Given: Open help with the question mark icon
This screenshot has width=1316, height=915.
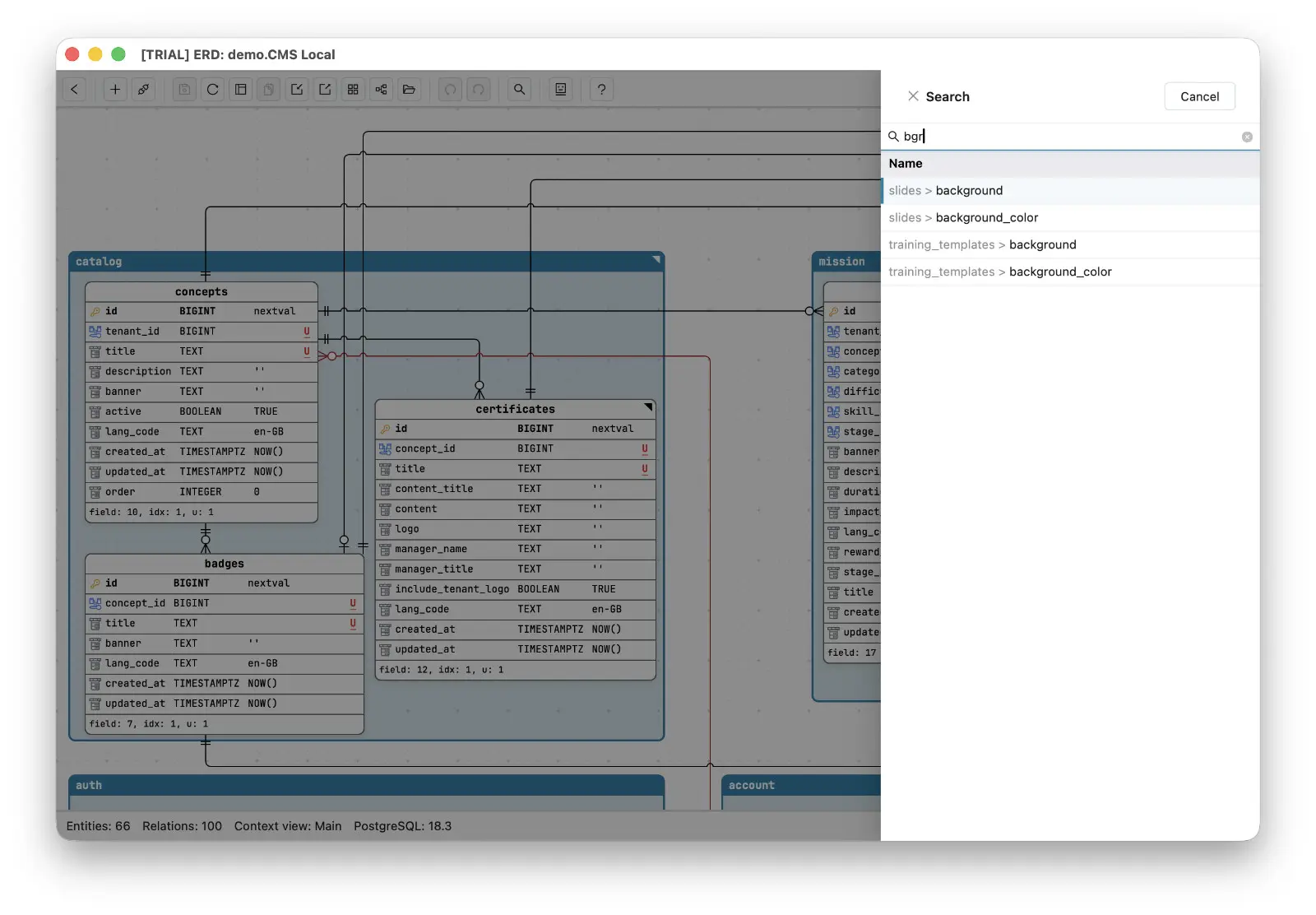Looking at the screenshot, I should [x=601, y=90].
